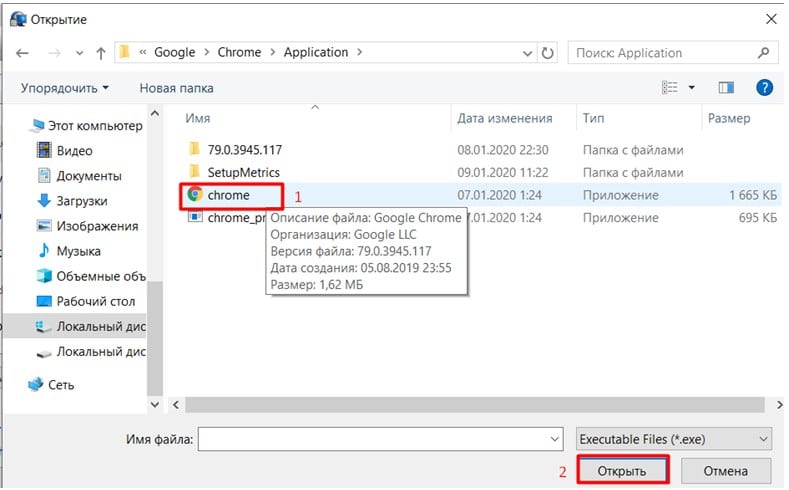The width and height of the screenshot is (789, 490).
Task: Click the magnifier search icon
Action: click(763, 52)
